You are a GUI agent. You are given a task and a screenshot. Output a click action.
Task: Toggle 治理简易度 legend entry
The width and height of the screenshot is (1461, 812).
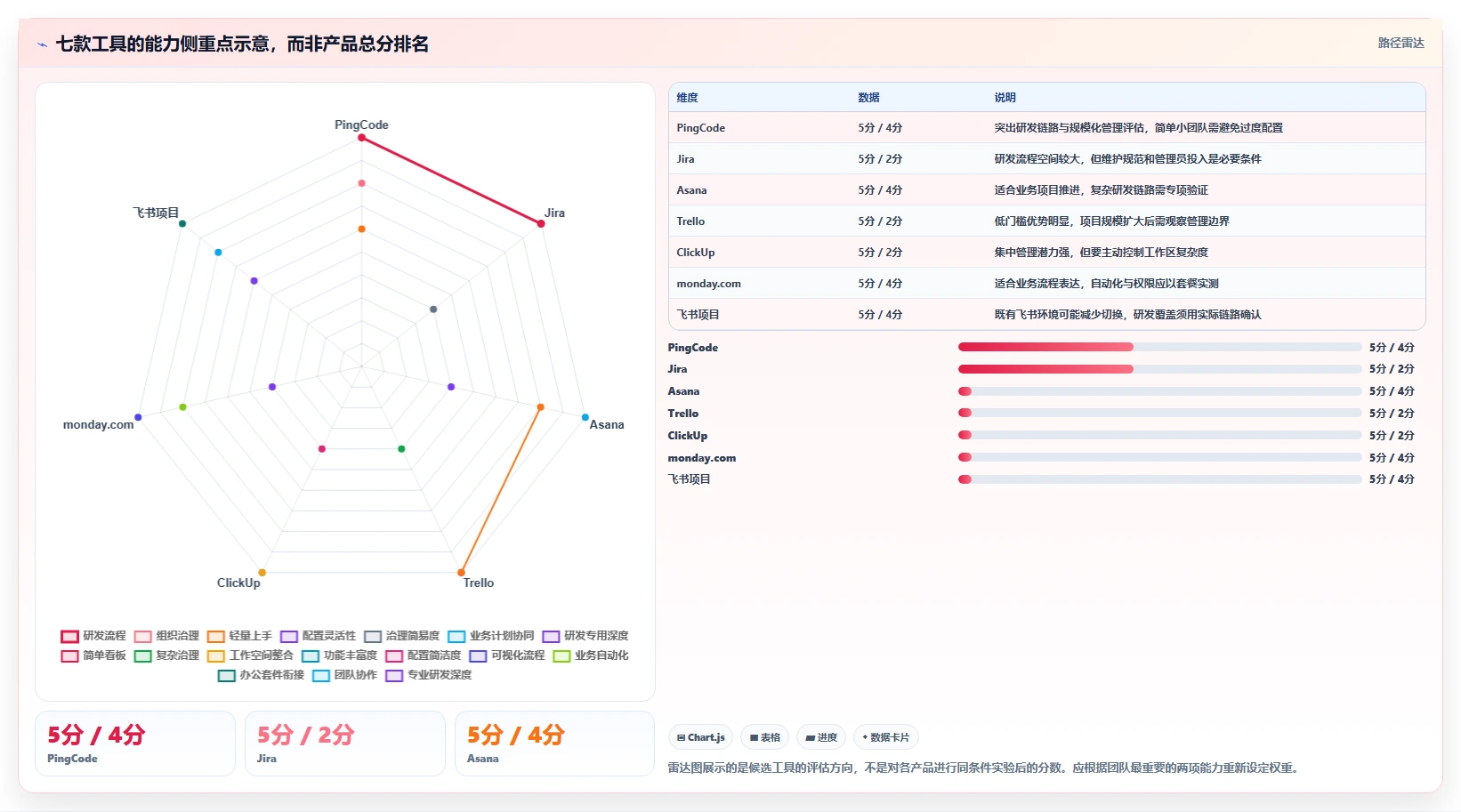click(x=401, y=636)
